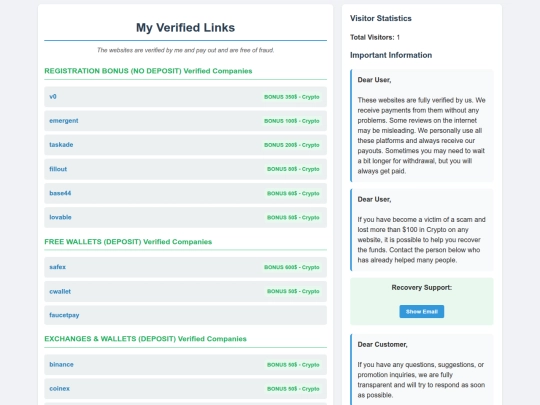Select the Free Wallets section heading
Image resolution: width=540 pixels, height=405 pixels.
pos(128,242)
